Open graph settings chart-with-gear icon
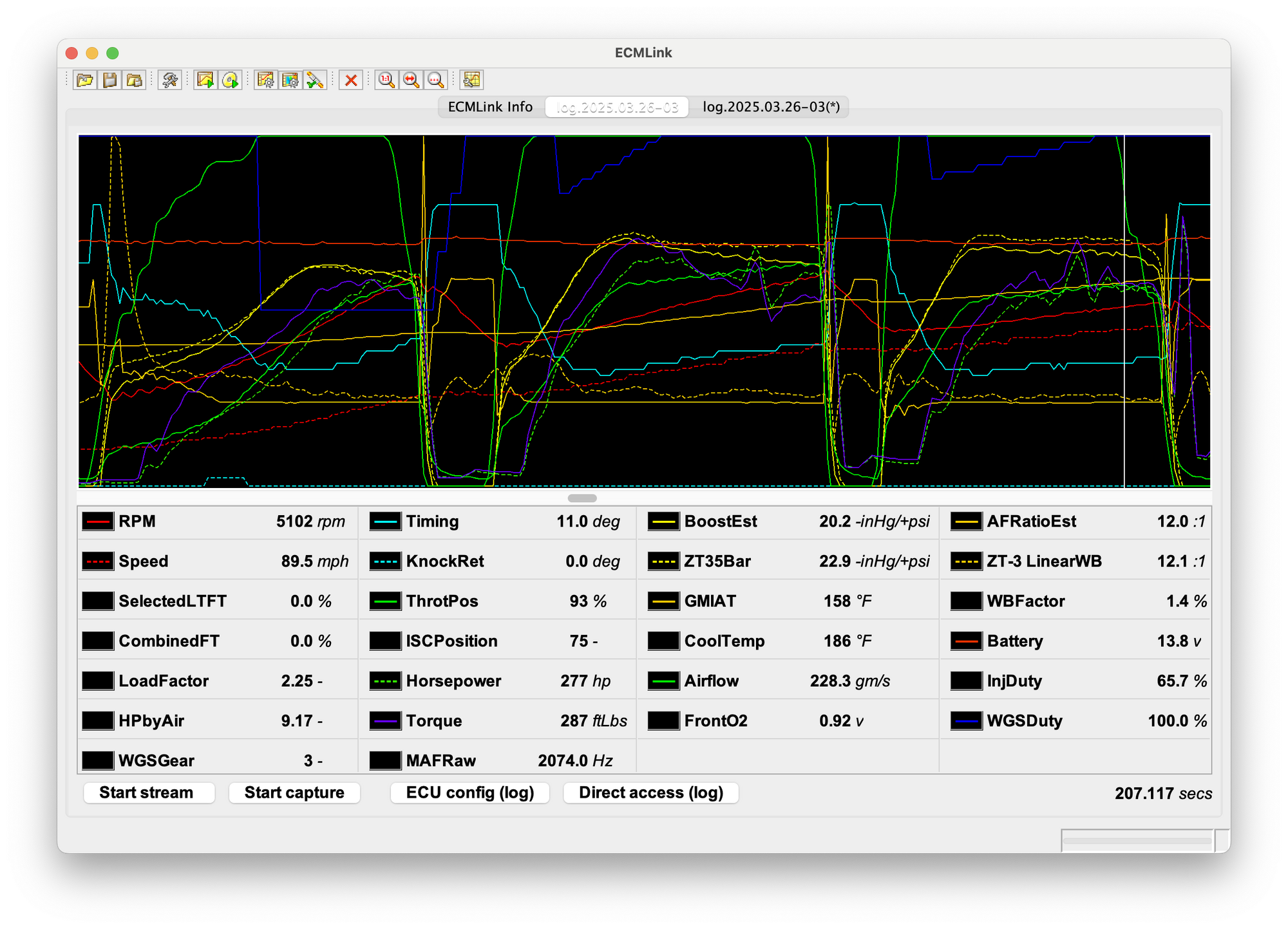1288x929 pixels. click(x=265, y=80)
